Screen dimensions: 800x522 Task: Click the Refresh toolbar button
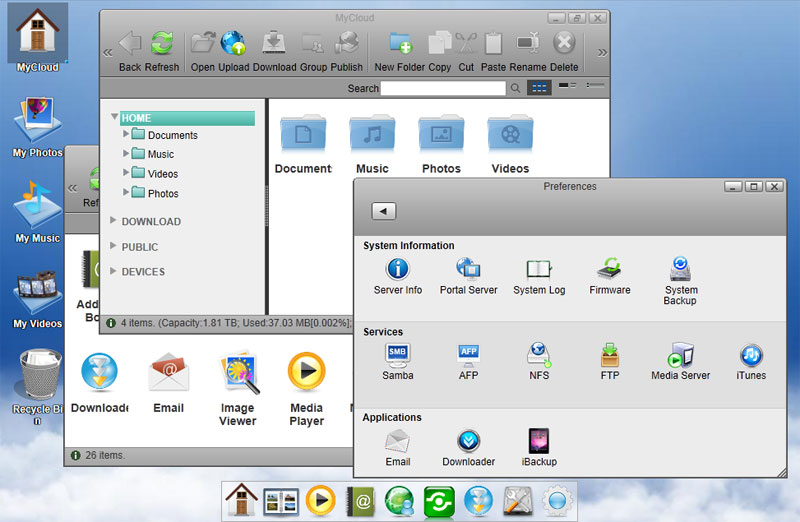(x=162, y=45)
